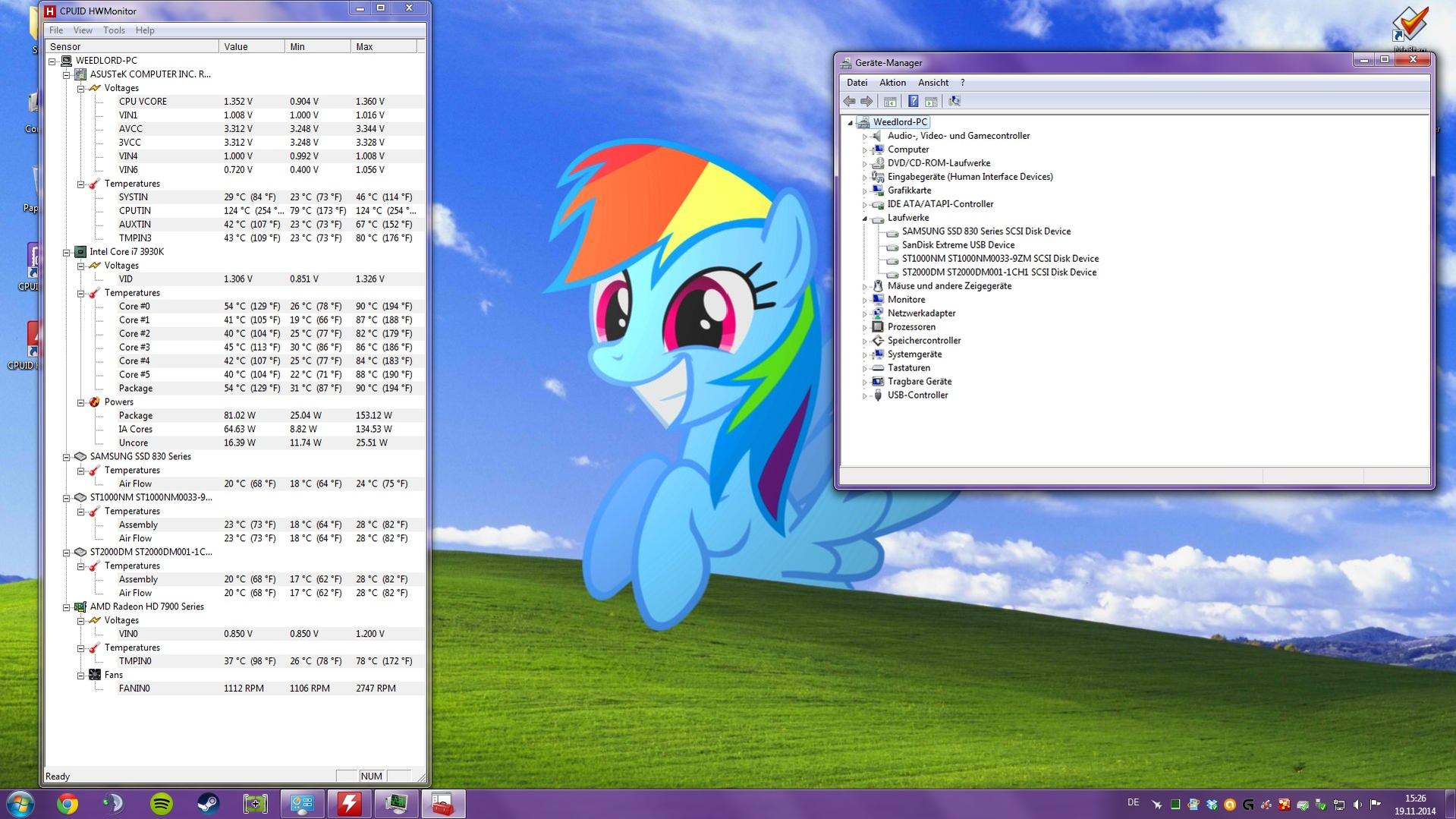Toggle the console tree pane icon
The height and width of the screenshot is (819, 1456).
[x=890, y=101]
